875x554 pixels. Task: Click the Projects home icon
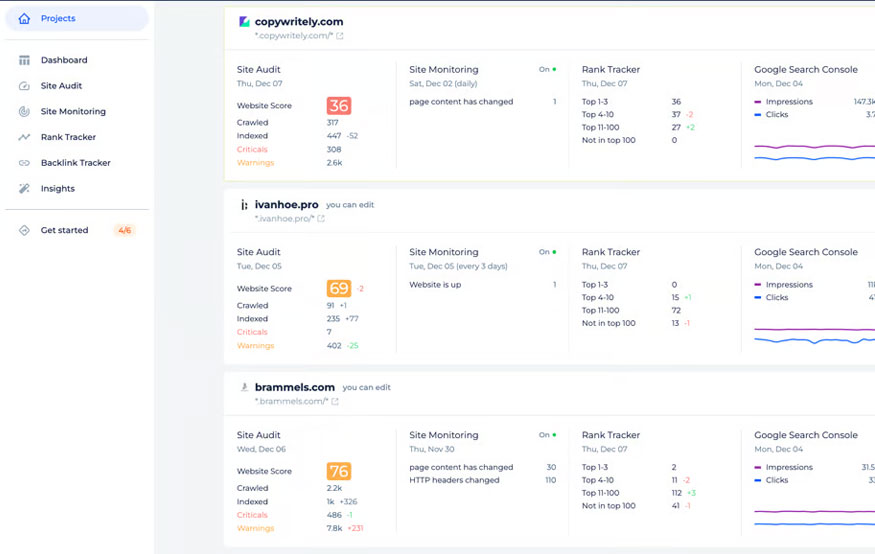click(x=24, y=18)
